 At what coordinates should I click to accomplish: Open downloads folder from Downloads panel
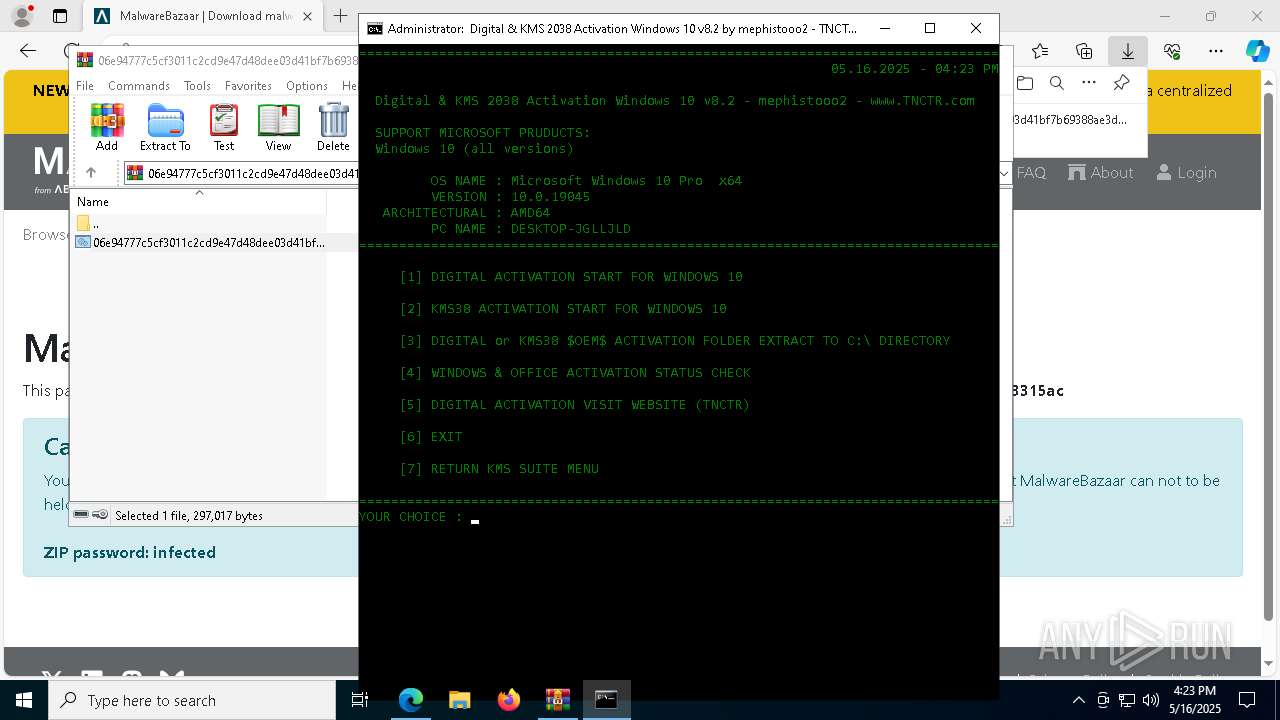click(1025, 83)
